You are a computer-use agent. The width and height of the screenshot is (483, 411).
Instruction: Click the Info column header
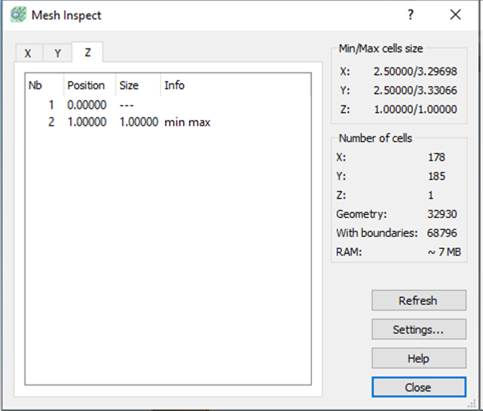[x=236, y=85]
